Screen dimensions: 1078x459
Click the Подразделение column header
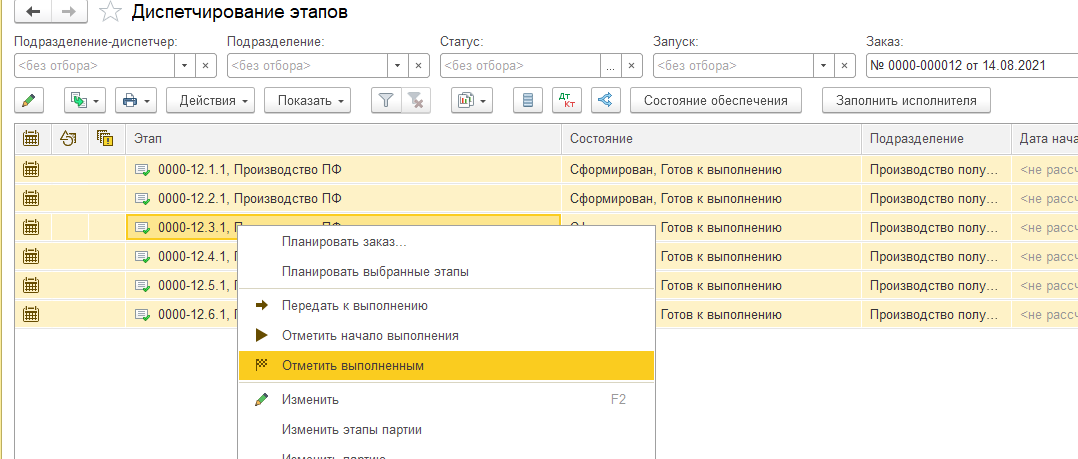tap(936, 139)
